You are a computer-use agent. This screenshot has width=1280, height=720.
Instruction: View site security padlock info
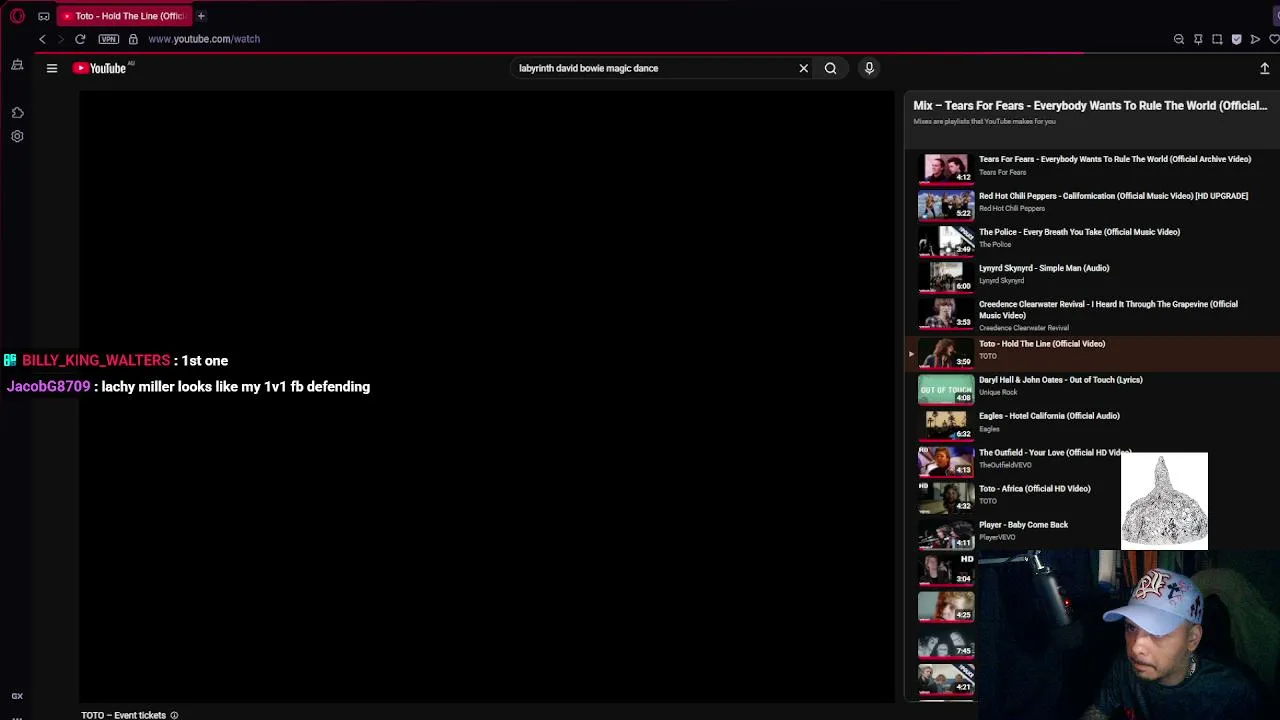133,39
